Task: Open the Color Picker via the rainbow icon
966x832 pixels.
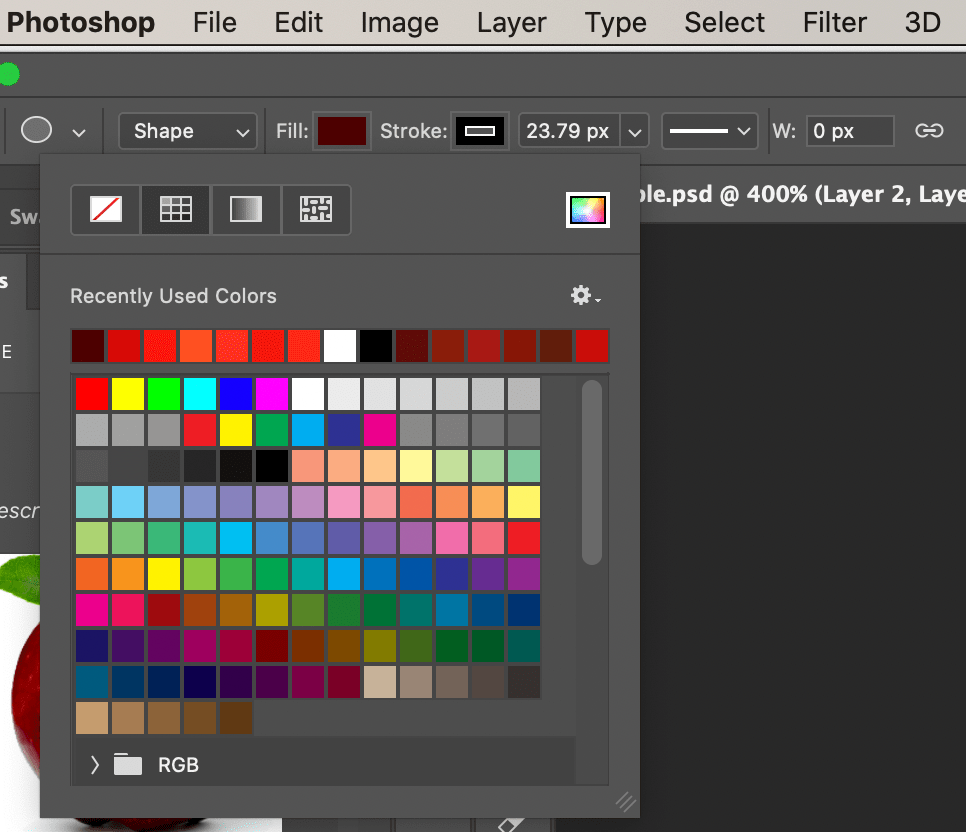Action: click(x=587, y=210)
